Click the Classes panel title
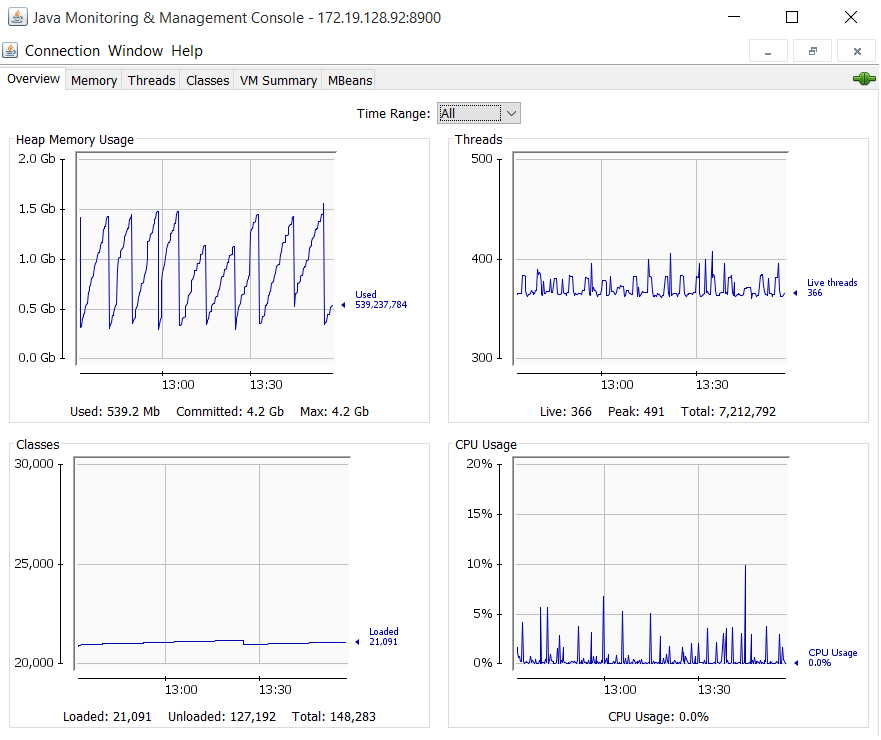 (38, 444)
